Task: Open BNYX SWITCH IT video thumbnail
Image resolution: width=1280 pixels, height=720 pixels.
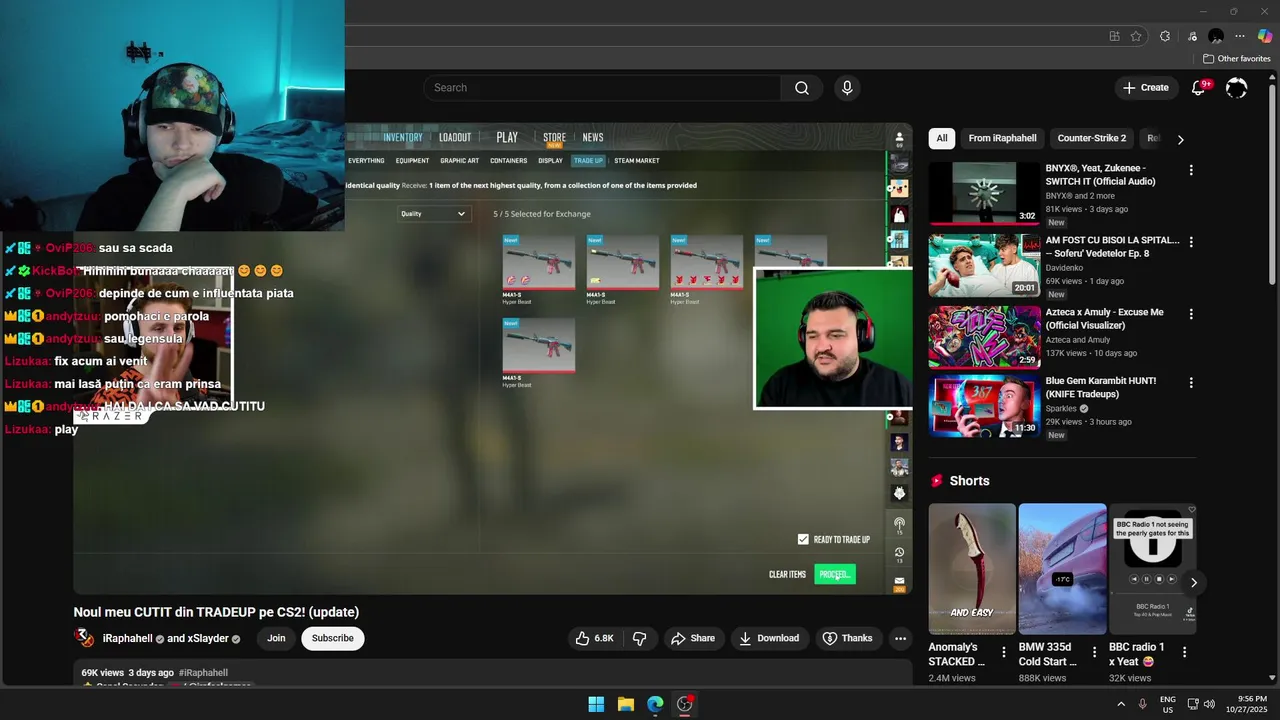Action: tap(984, 194)
